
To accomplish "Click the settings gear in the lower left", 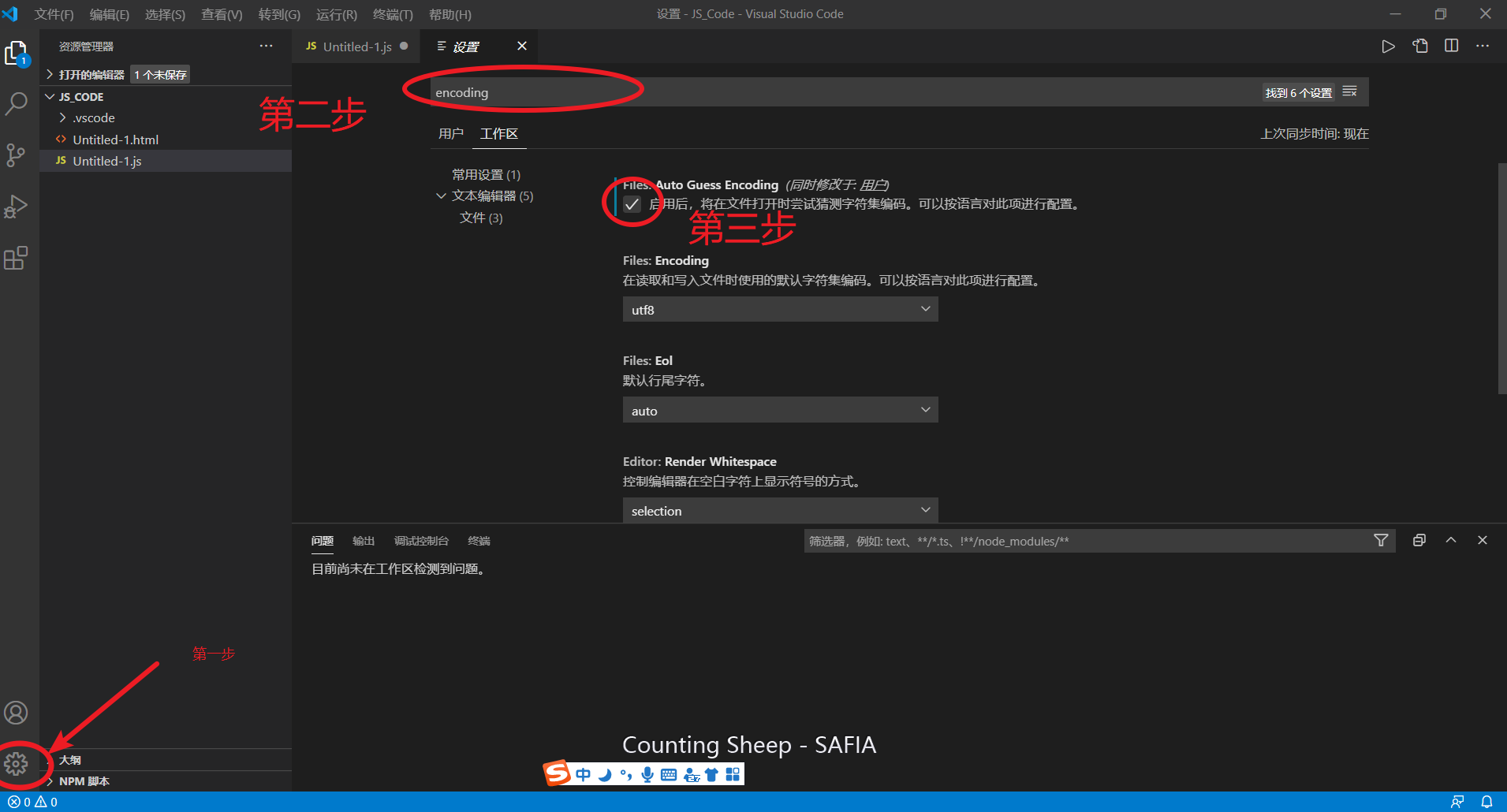I will click(x=17, y=763).
